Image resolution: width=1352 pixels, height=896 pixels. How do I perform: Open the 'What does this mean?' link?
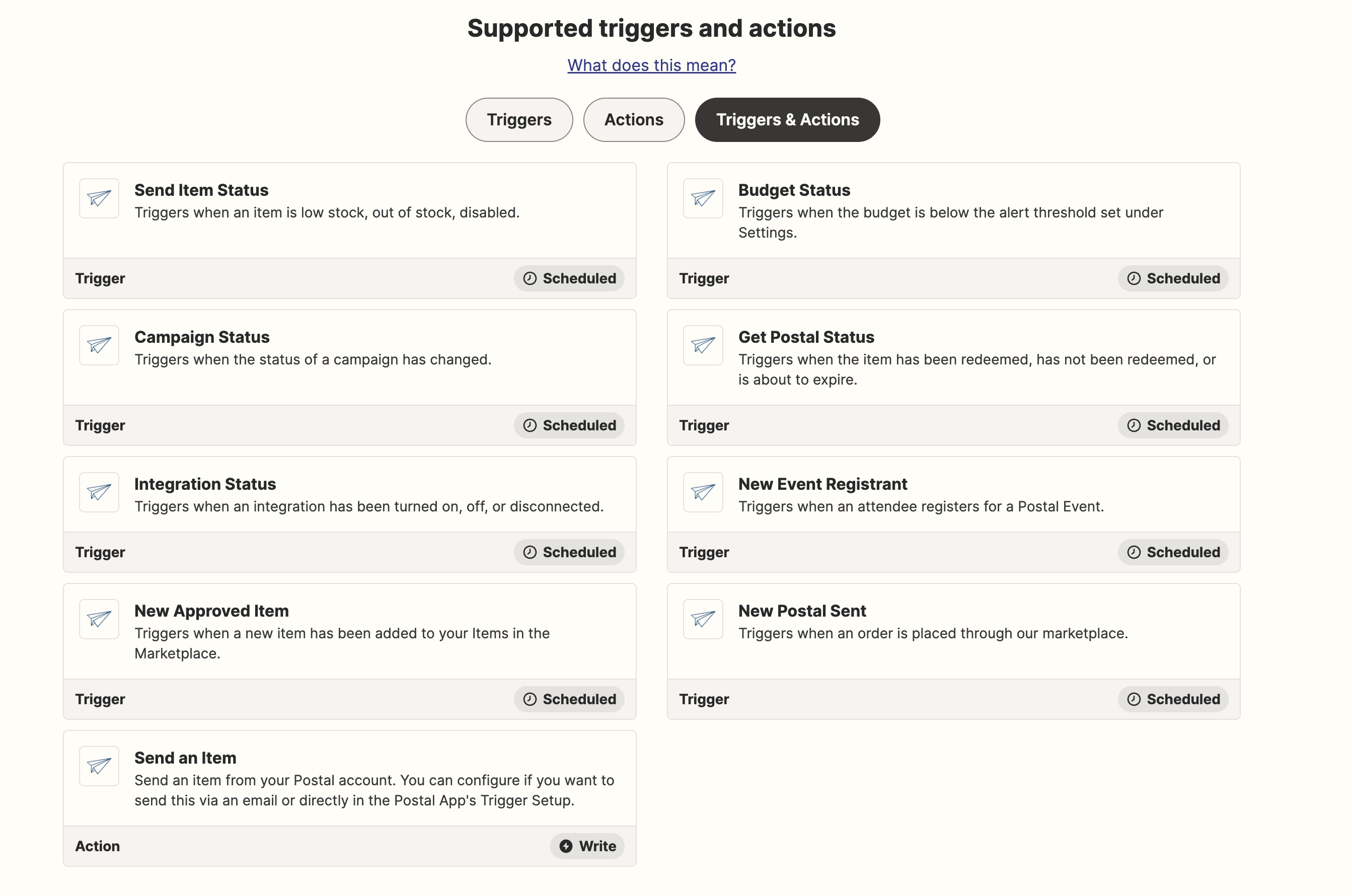click(x=651, y=65)
